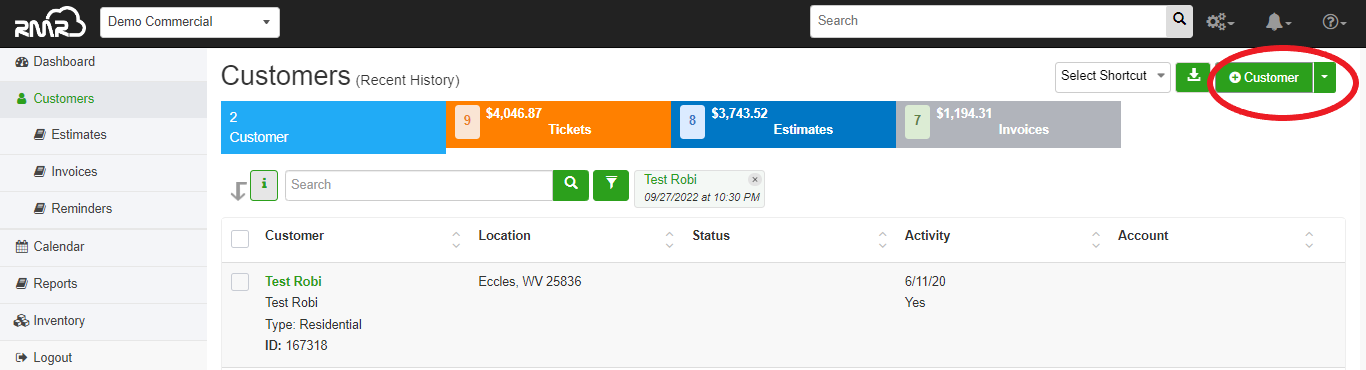Click the customer list search field
The image size is (1366, 370).
(x=419, y=185)
